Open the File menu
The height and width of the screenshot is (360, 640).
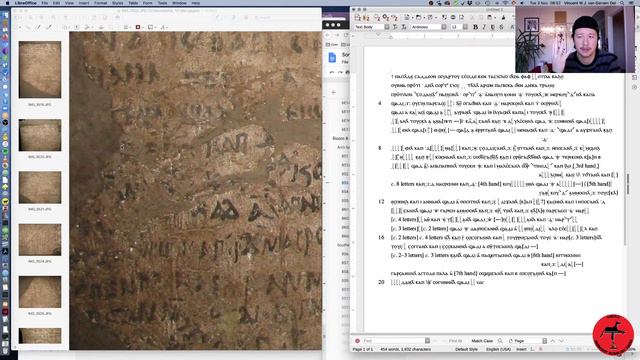[44, 3]
